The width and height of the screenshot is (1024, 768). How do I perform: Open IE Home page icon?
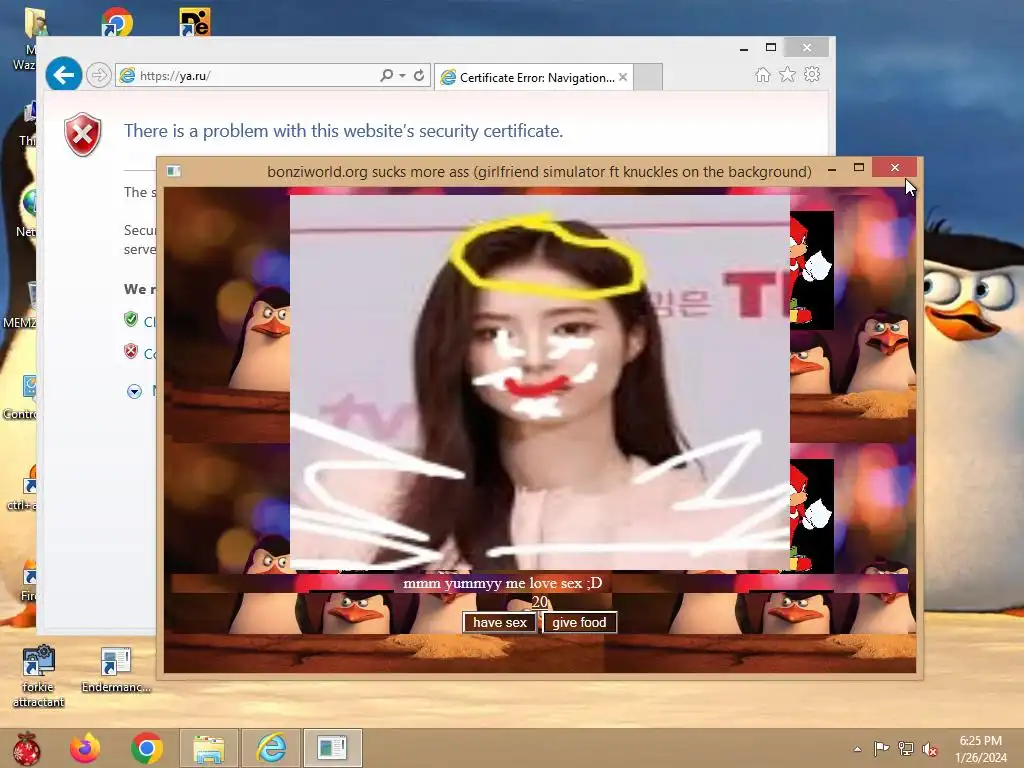point(763,74)
